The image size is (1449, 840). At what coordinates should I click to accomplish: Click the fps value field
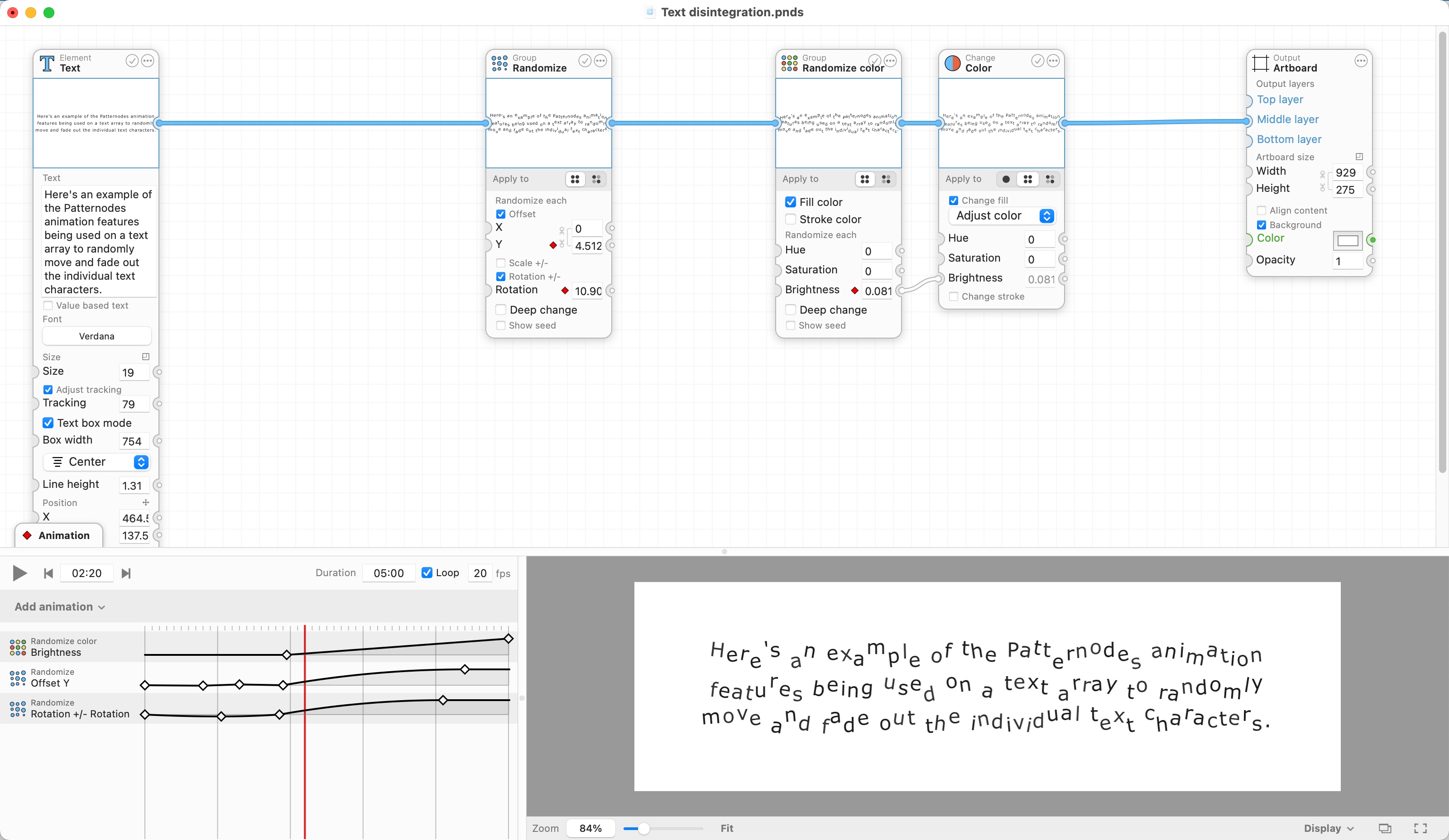pos(480,573)
